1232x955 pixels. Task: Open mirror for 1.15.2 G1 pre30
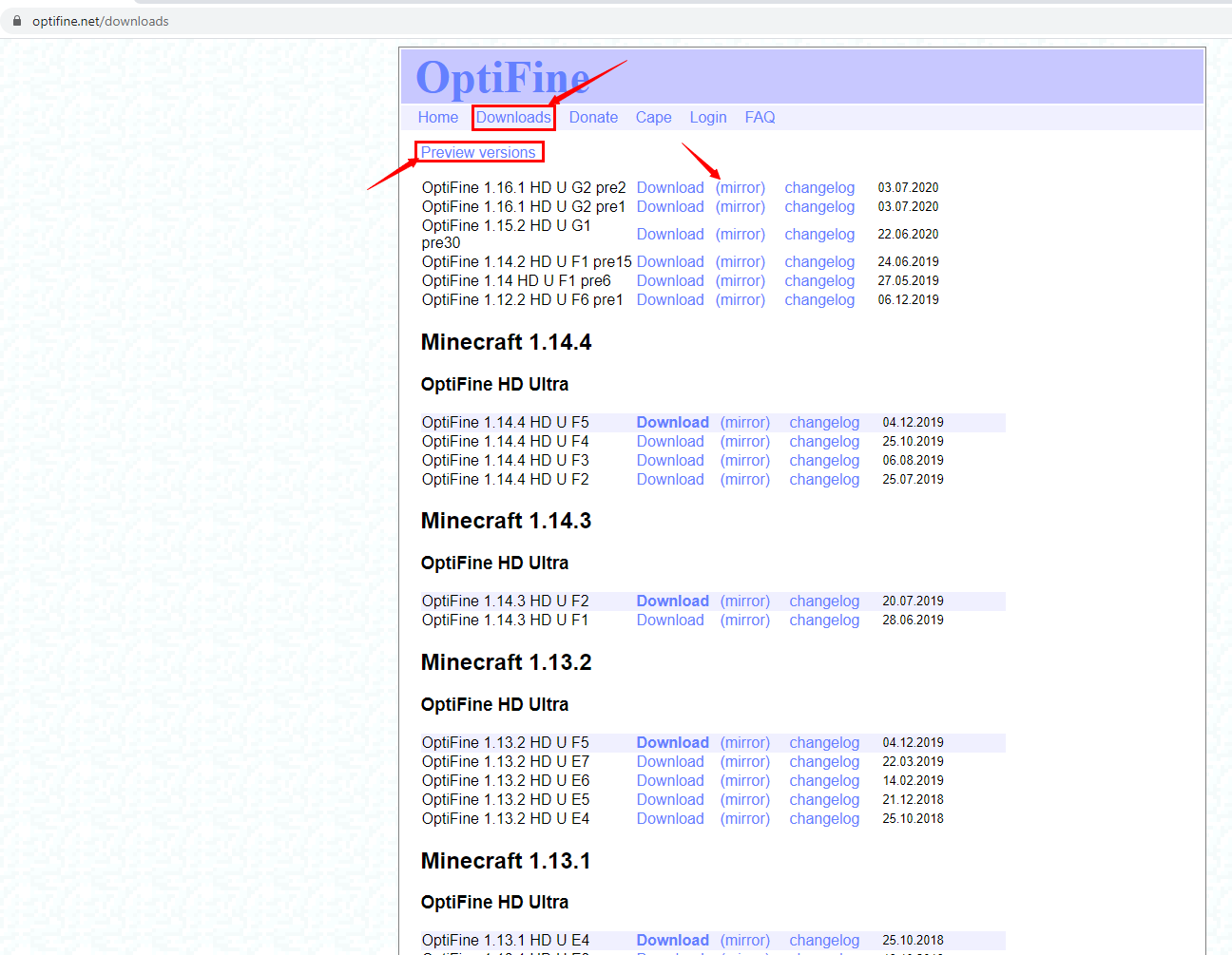pos(741,234)
